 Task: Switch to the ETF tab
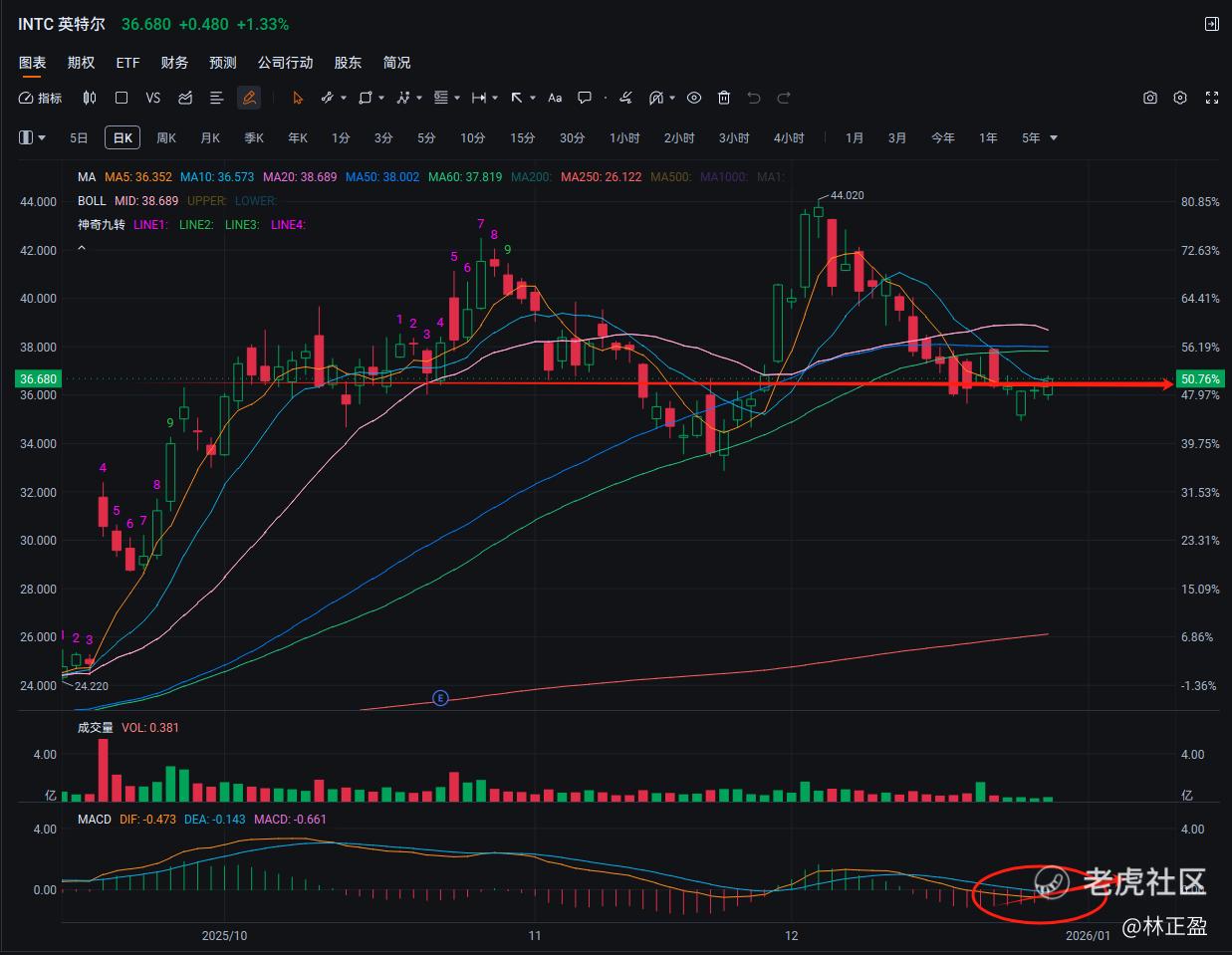click(127, 62)
